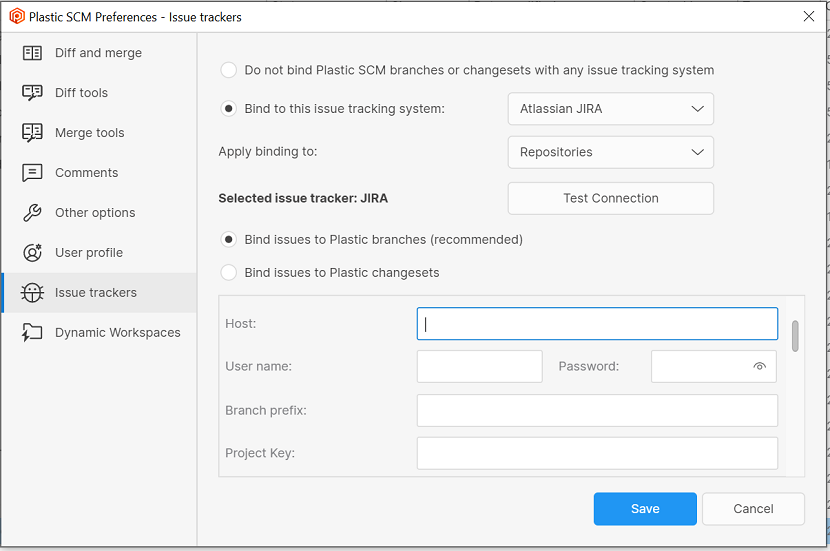Cancel the preferences dialog
This screenshot has width=830, height=551.
(753, 509)
